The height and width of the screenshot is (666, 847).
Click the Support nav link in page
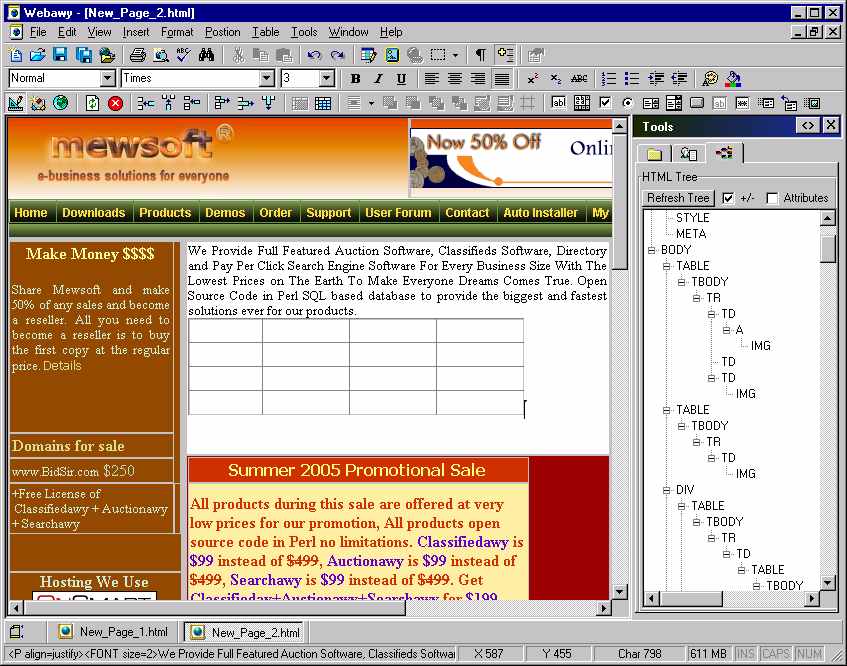coord(328,213)
